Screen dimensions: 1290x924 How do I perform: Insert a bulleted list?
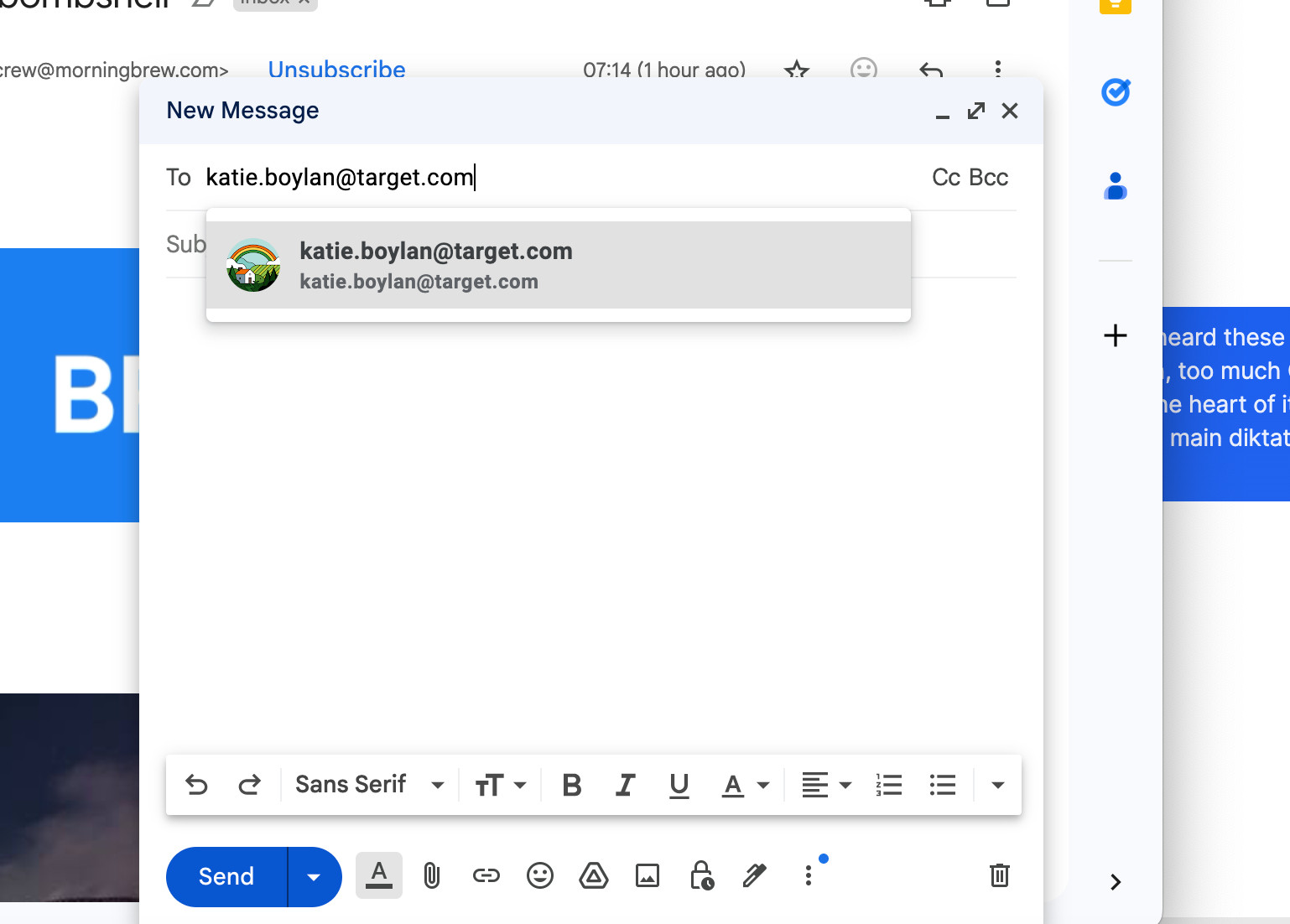pyautogui.click(x=943, y=785)
